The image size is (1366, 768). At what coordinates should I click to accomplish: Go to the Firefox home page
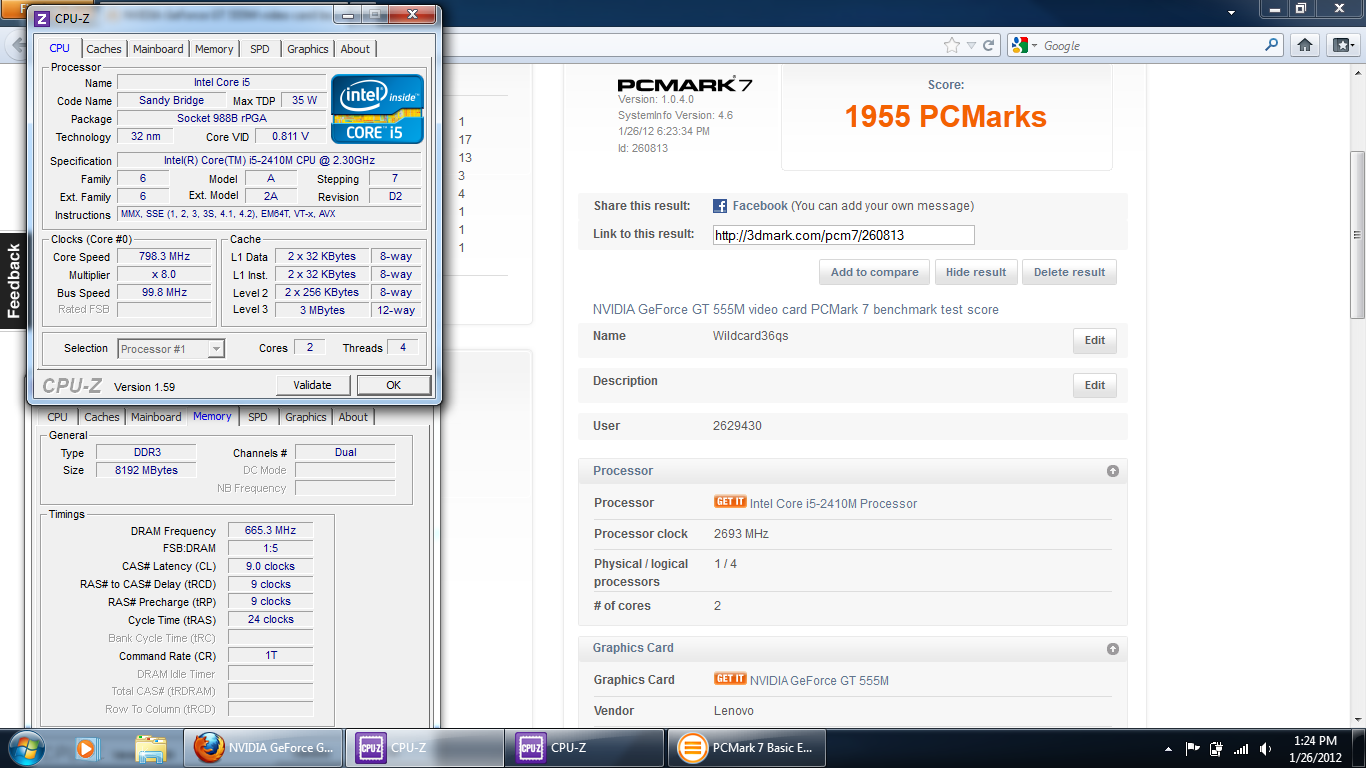tap(1305, 45)
